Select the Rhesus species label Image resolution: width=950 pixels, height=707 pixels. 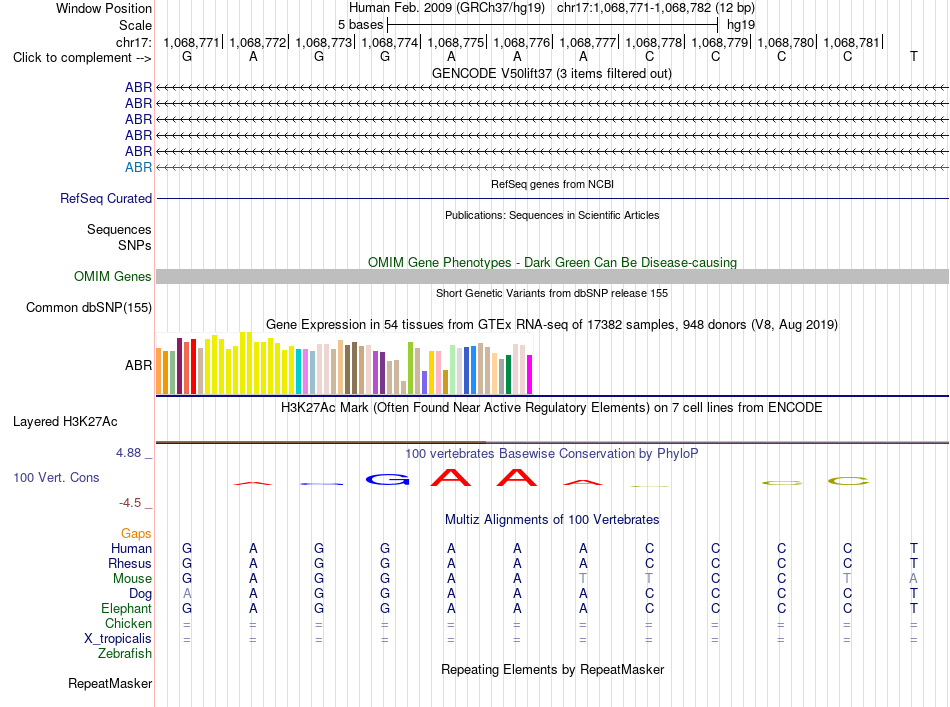coord(130,563)
